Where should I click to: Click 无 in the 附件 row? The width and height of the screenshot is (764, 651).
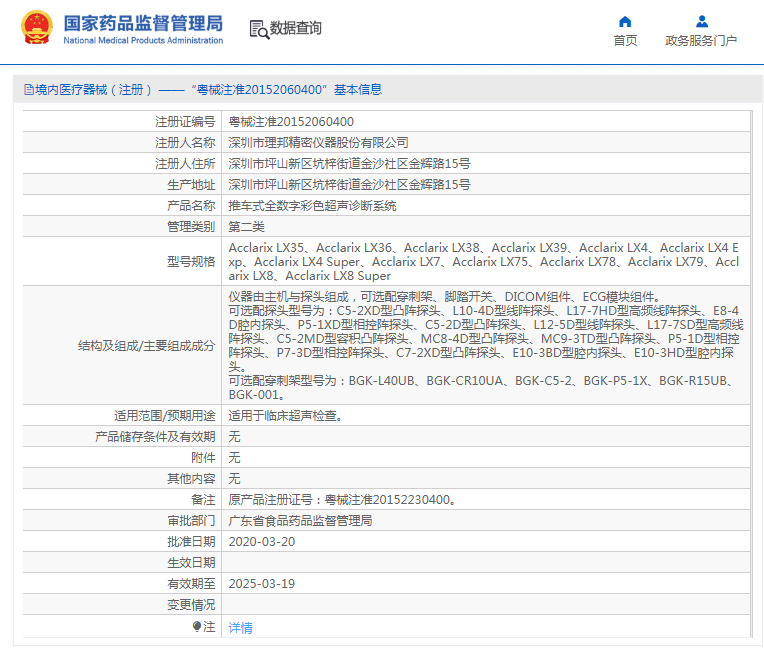[x=234, y=458]
